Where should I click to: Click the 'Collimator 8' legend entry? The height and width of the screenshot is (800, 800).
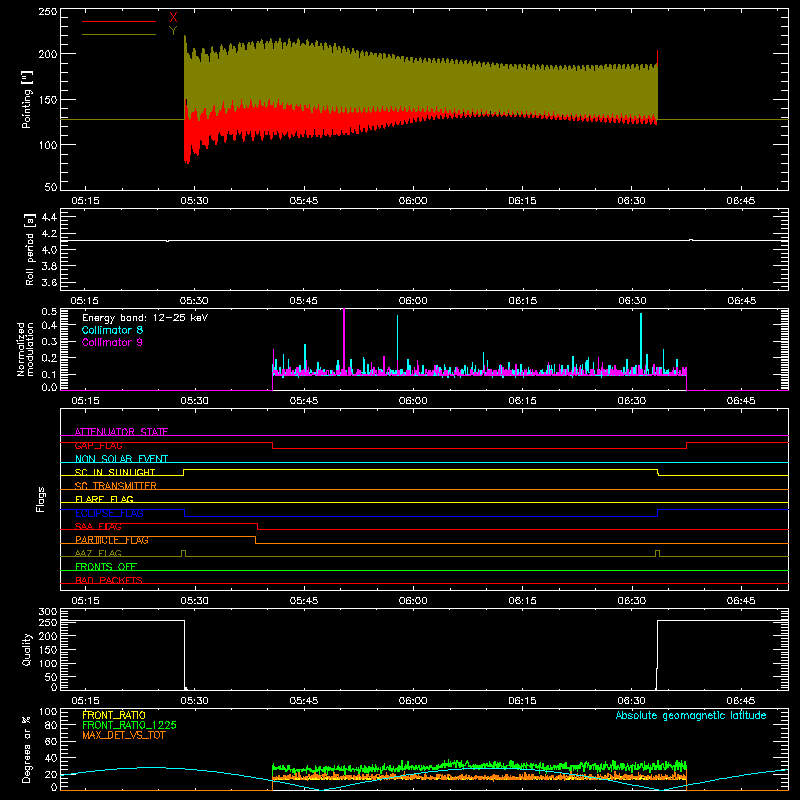[112, 330]
